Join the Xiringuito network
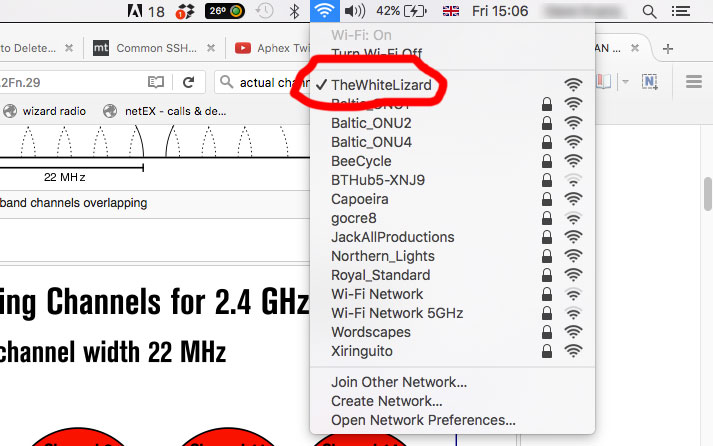The height and width of the screenshot is (446, 713). point(452,351)
